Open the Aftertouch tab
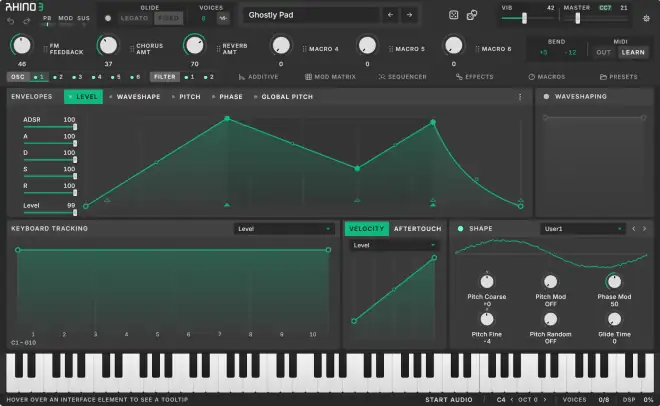 [418, 229]
